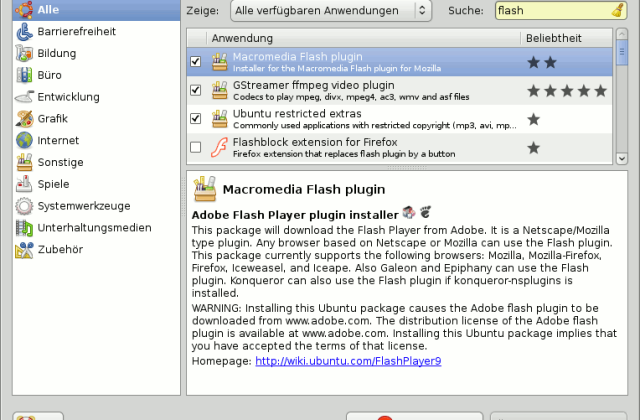Select Ubuntu restricted extras title
Image resolution: width=640 pixels, height=420 pixels.
point(297,113)
